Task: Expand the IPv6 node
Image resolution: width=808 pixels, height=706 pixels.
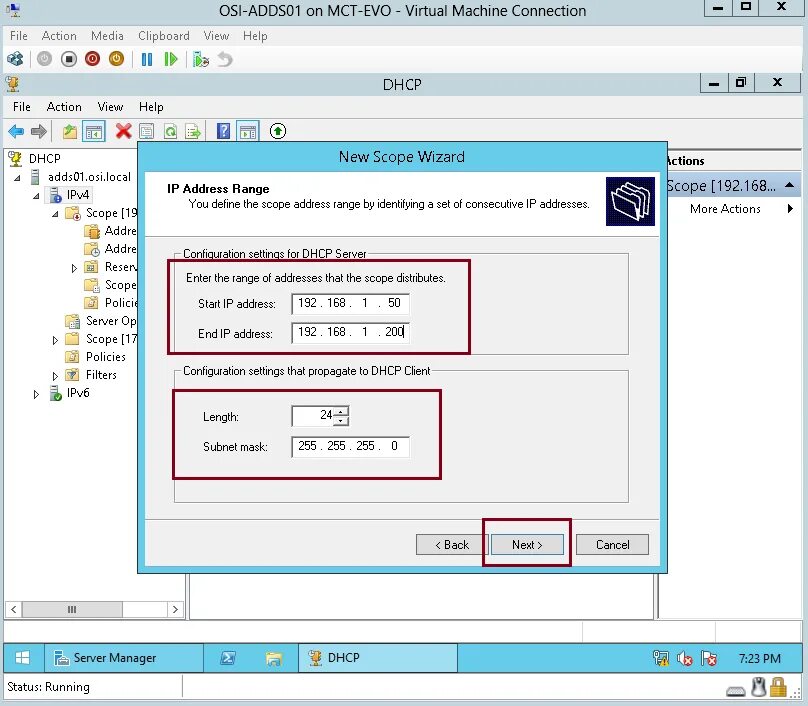Action: click(x=36, y=393)
